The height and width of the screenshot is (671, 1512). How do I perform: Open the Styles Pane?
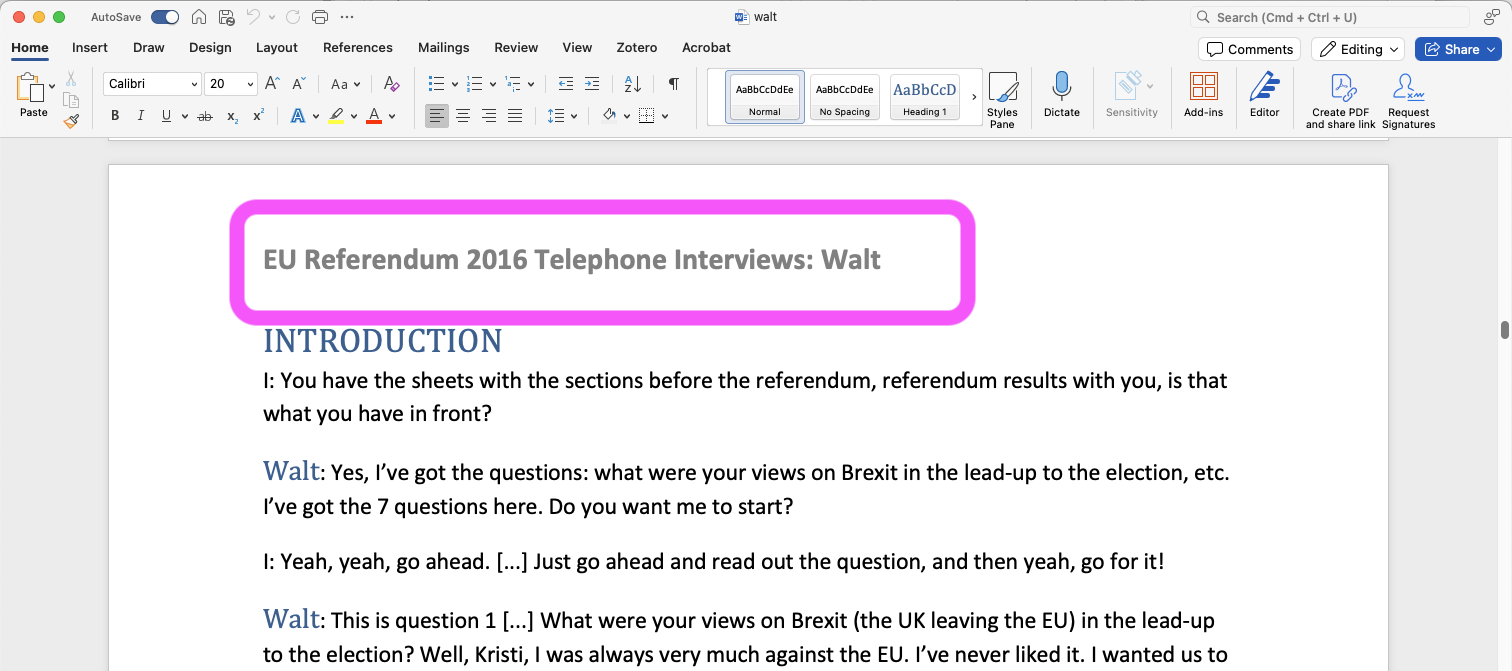click(1002, 99)
